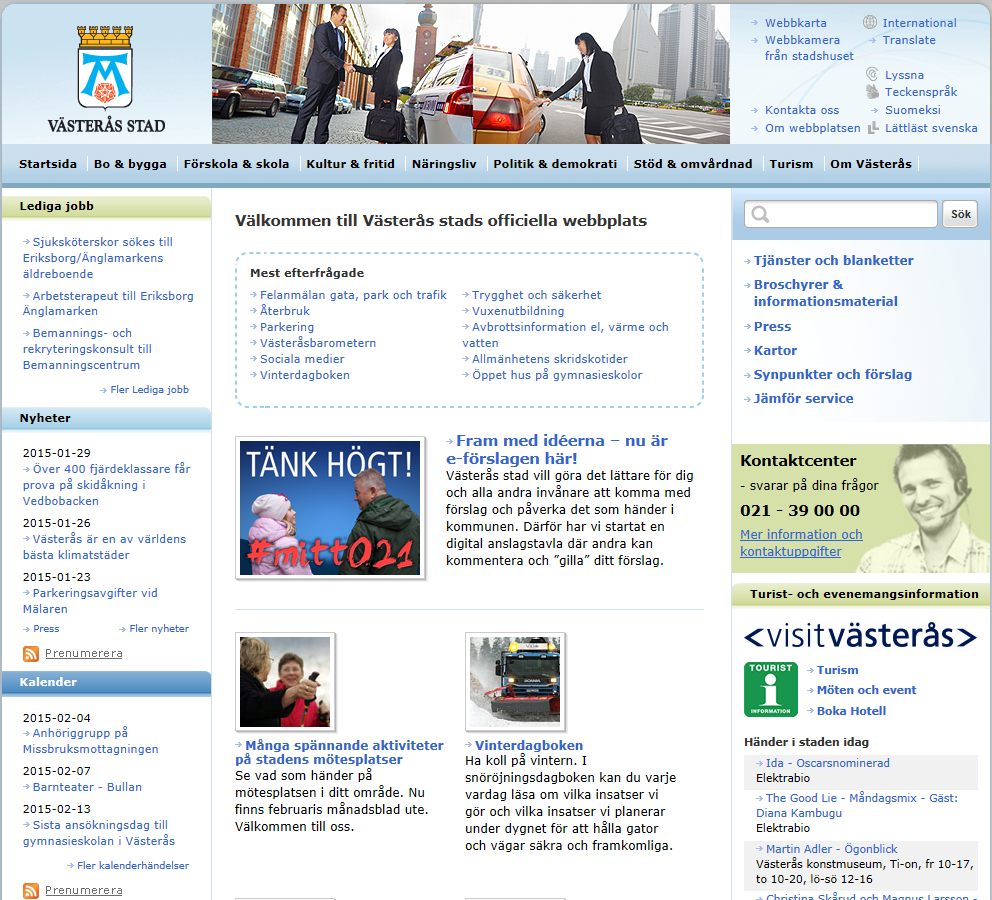Click the International globe icon
The width and height of the screenshot is (992, 900).
[x=870, y=22]
